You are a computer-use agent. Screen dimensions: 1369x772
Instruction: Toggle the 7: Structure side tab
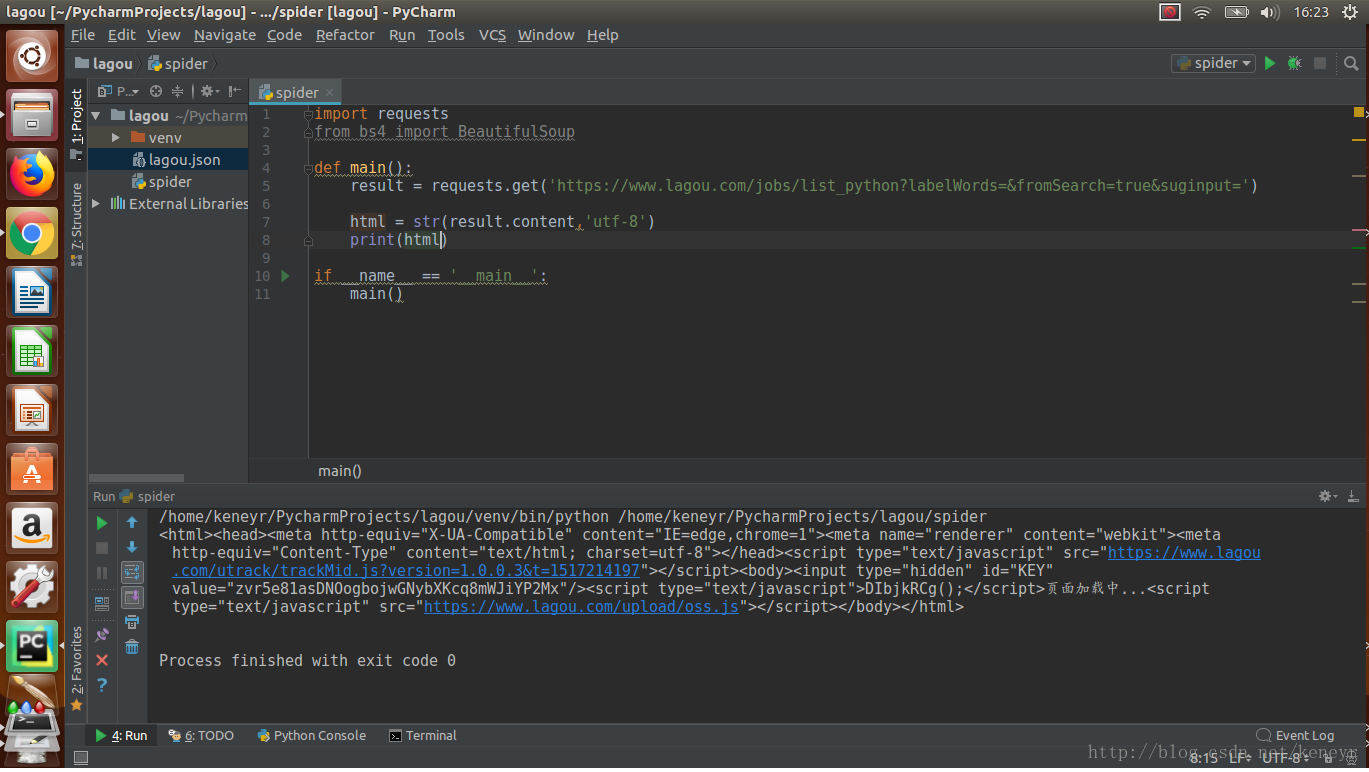click(77, 224)
